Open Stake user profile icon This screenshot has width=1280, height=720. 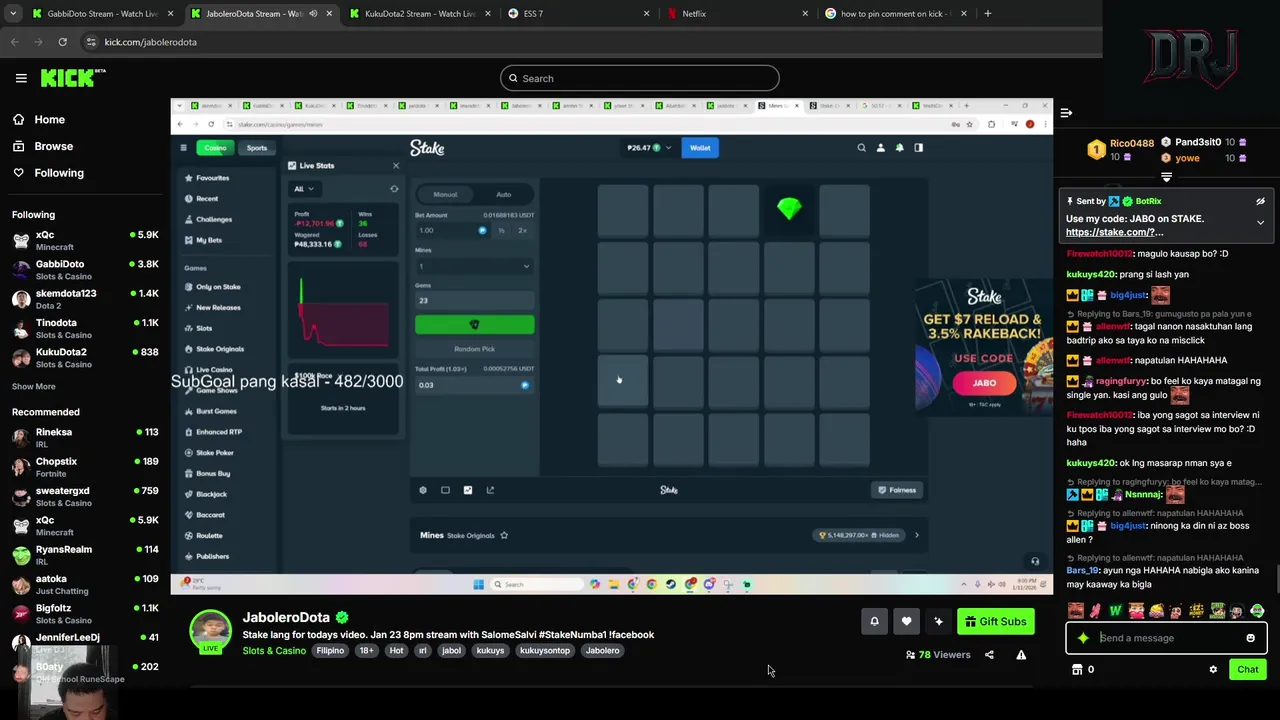point(880,148)
